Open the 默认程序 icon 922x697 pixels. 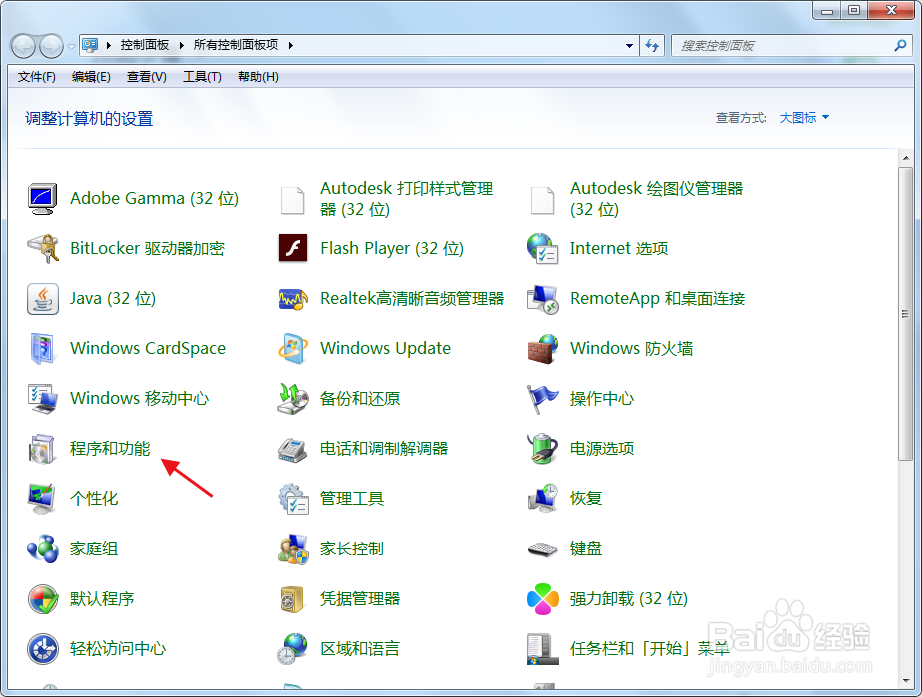42,599
